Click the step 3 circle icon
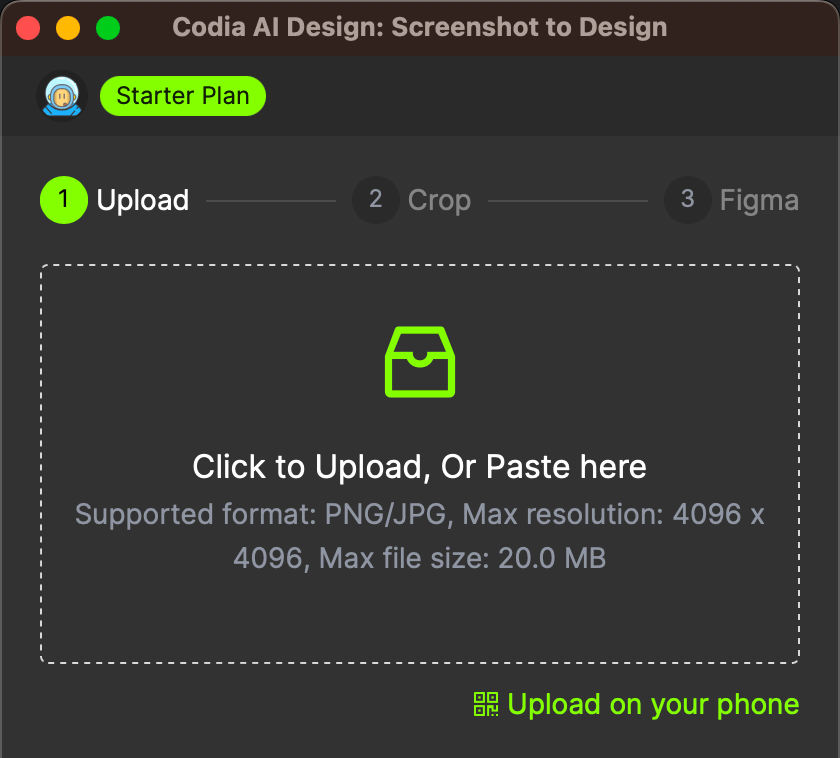The image size is (840, 758). click(687, 199)
